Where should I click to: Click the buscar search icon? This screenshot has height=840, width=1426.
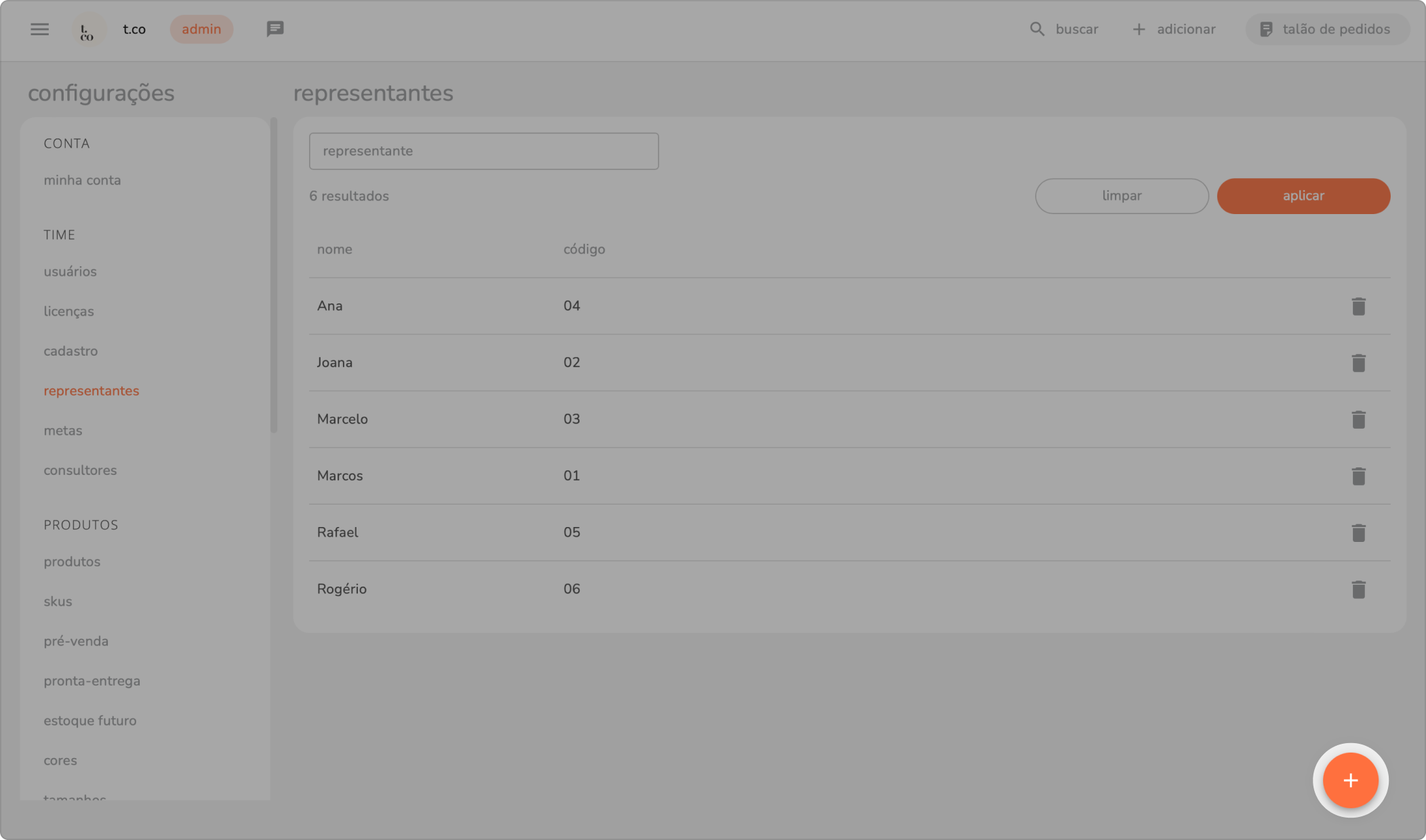1037,29
